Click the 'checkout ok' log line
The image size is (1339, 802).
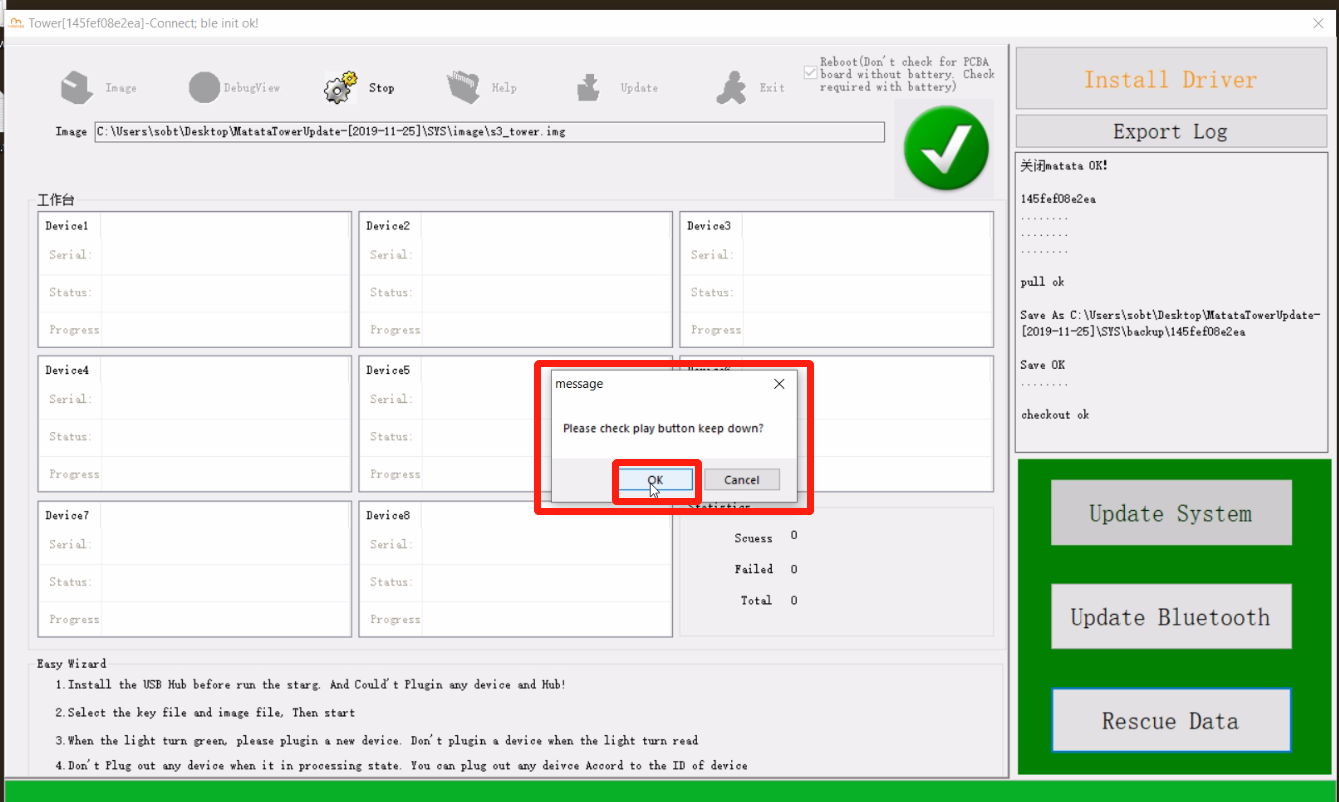pyautogui.click(x=1055, y=414)
